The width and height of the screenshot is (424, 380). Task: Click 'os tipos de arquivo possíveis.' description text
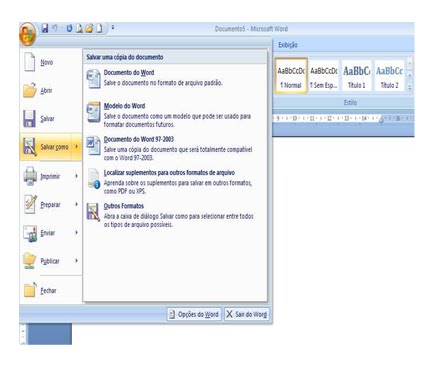(x=138, y=225)
